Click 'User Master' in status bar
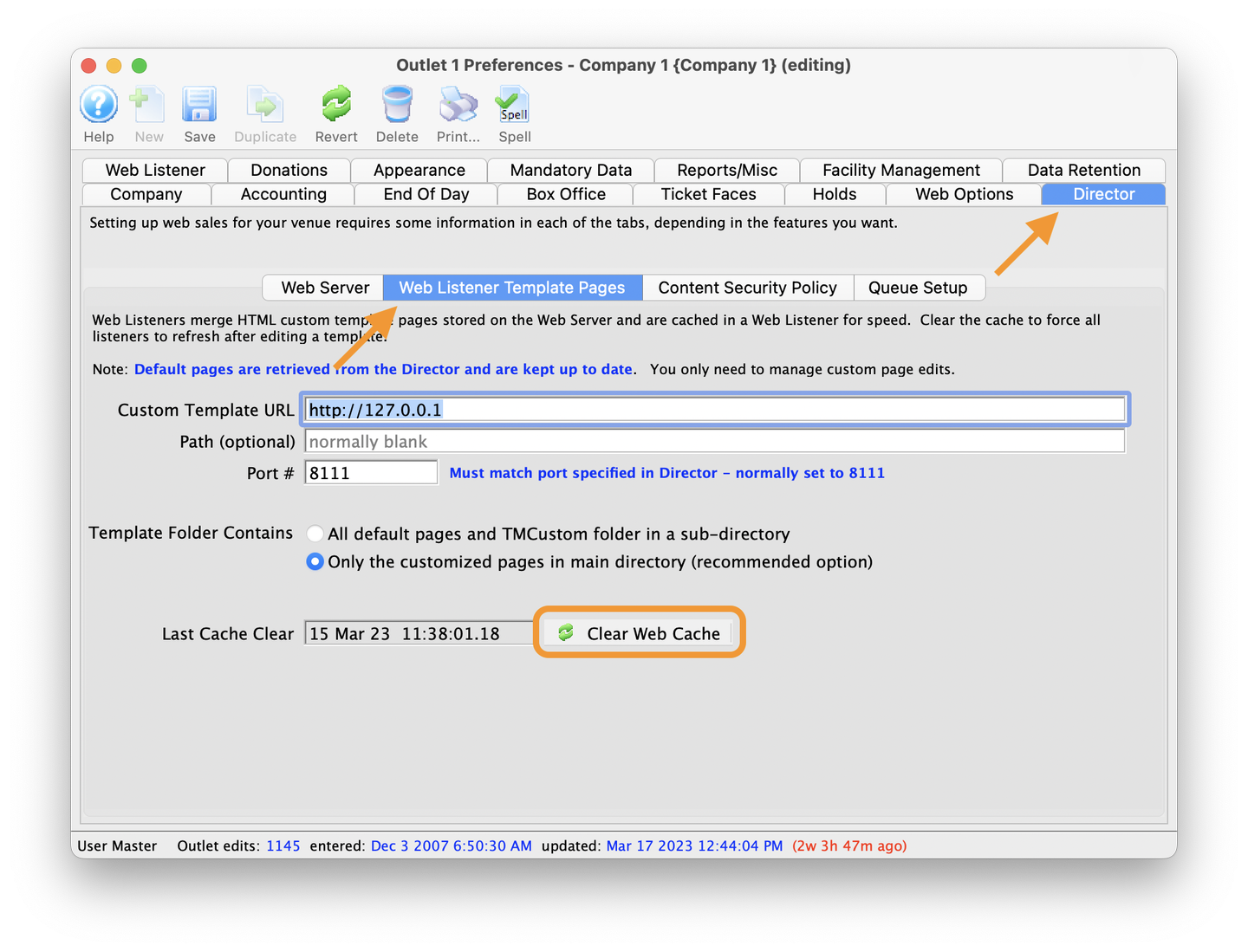This screenshot has height=952, width=1248. [117, 845]
